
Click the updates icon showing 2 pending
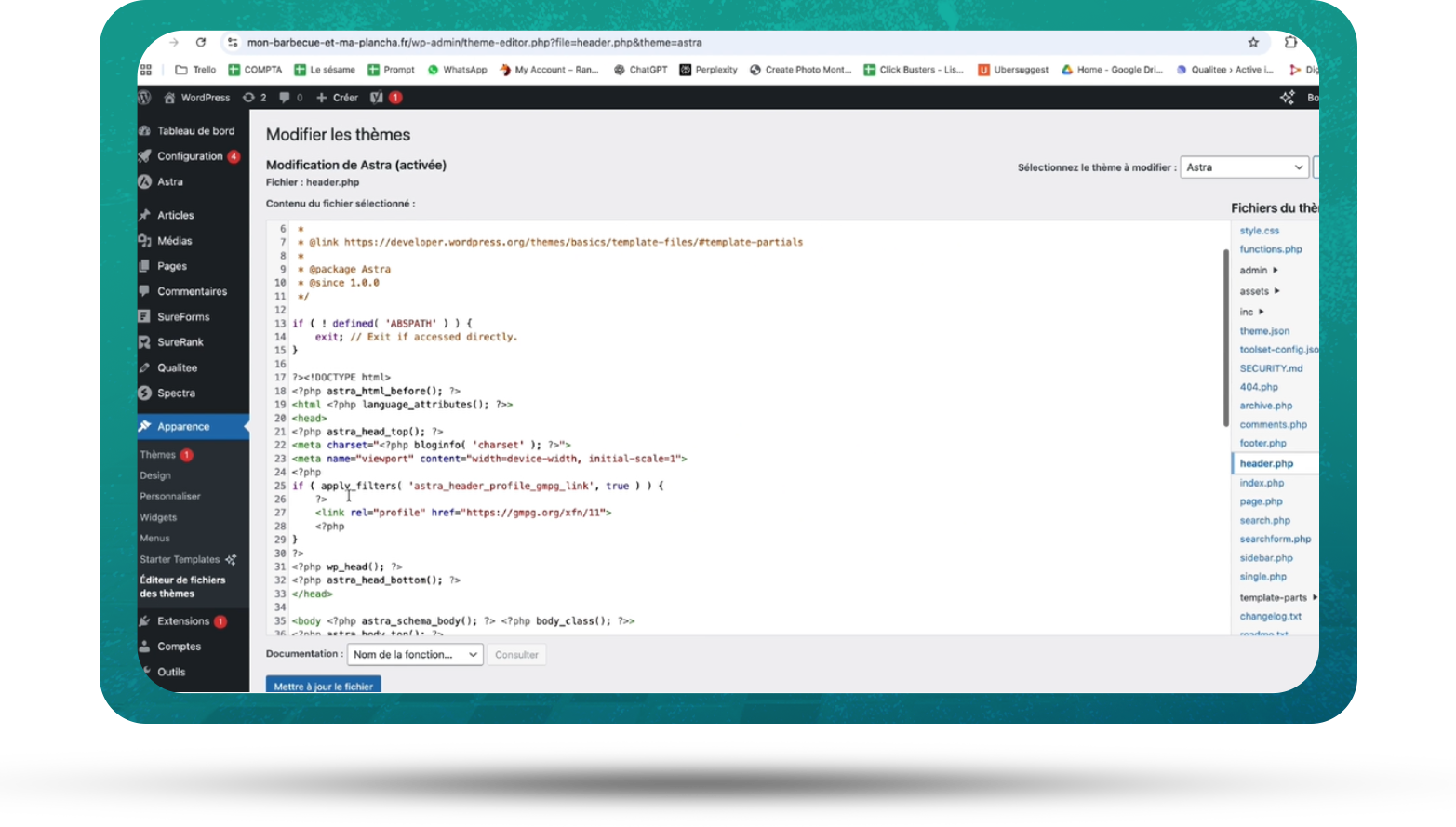point(254,98)
